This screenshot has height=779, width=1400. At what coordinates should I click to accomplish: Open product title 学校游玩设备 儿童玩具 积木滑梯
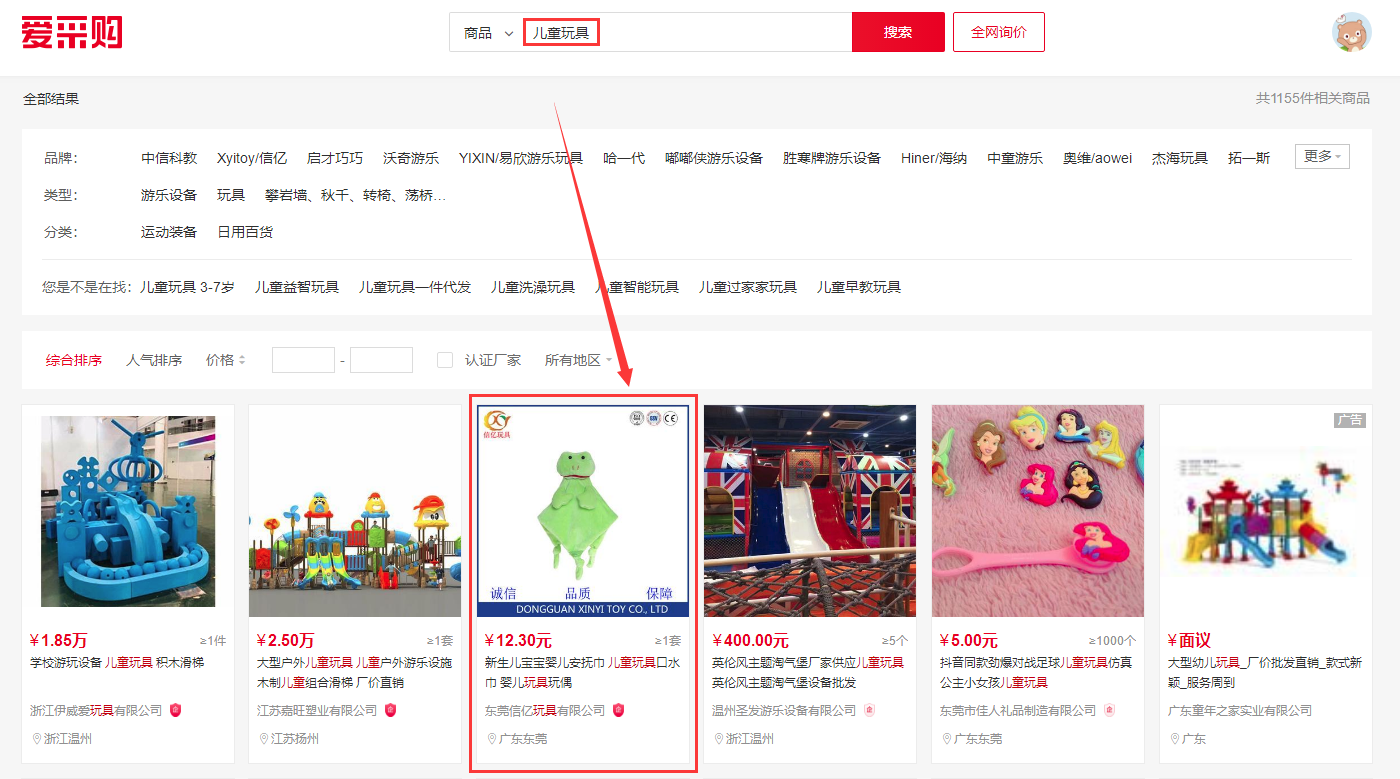[117, 662]
